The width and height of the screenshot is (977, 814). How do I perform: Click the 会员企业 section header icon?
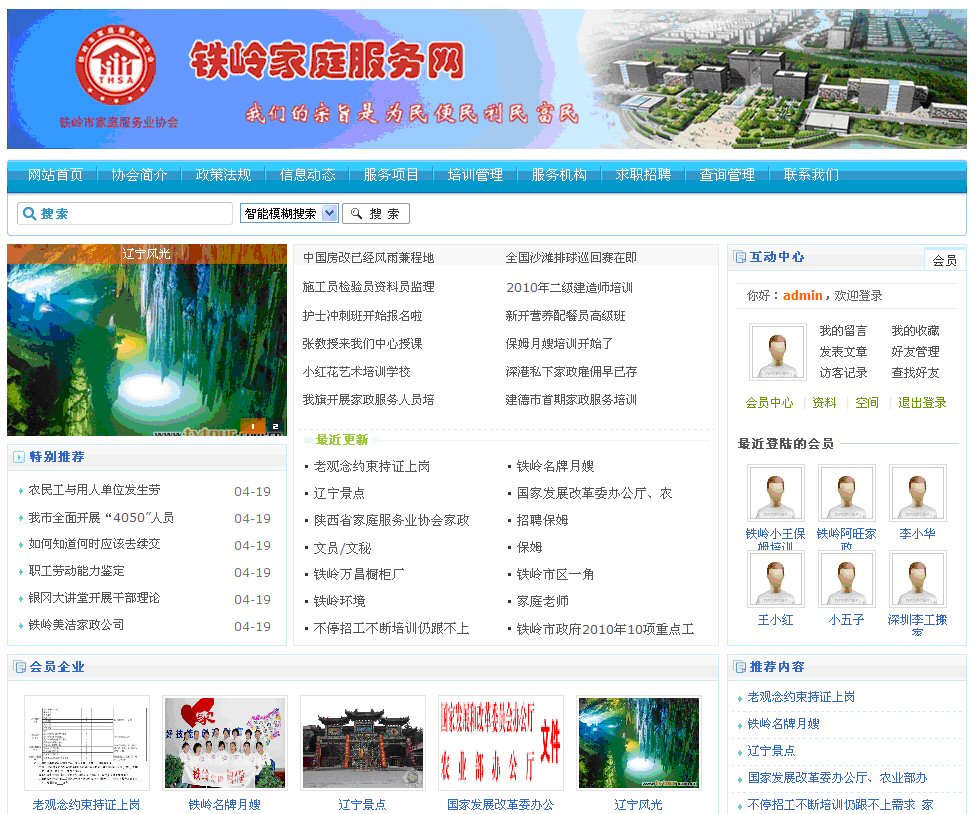[19, 667]
